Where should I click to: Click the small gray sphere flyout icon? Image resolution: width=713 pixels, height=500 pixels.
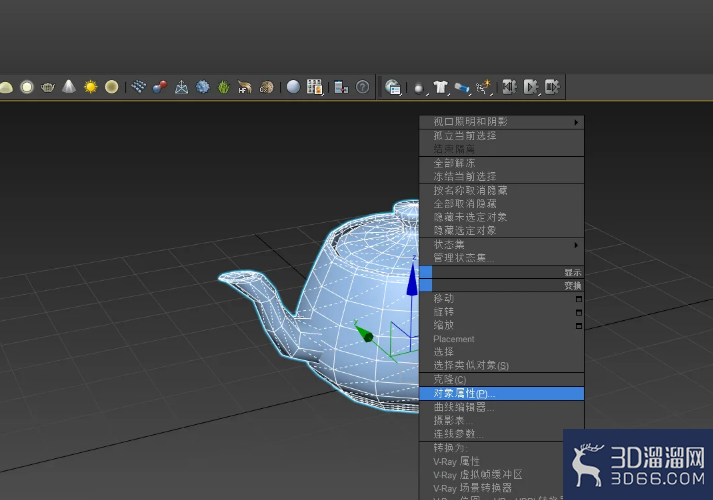click(x=419, y=88)
